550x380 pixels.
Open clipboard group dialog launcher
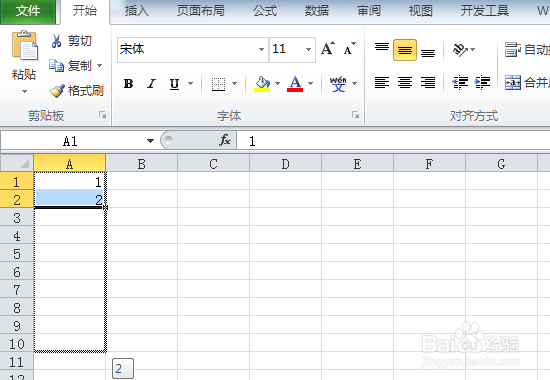point(102,115)
